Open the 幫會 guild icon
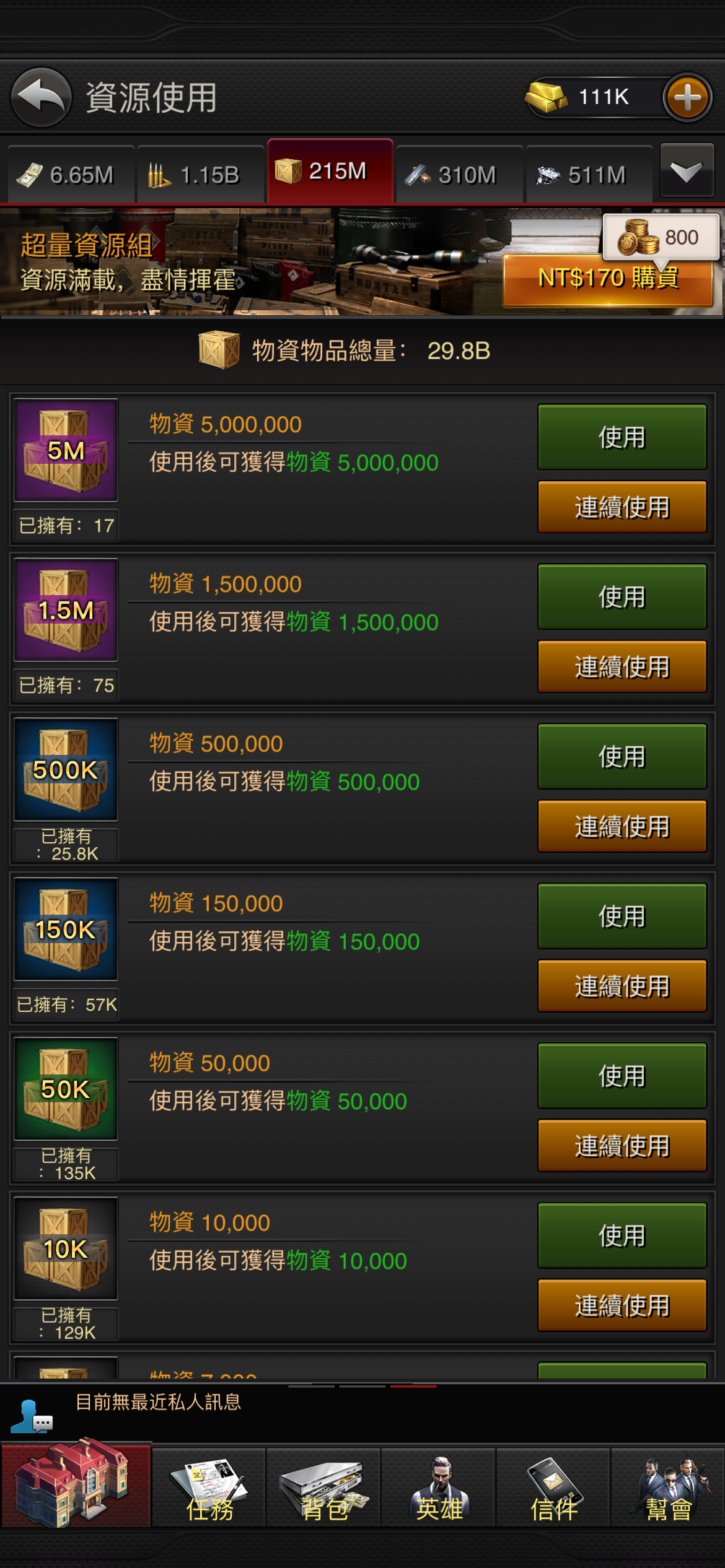The image size is (725, 1568). pos(668,1487)
